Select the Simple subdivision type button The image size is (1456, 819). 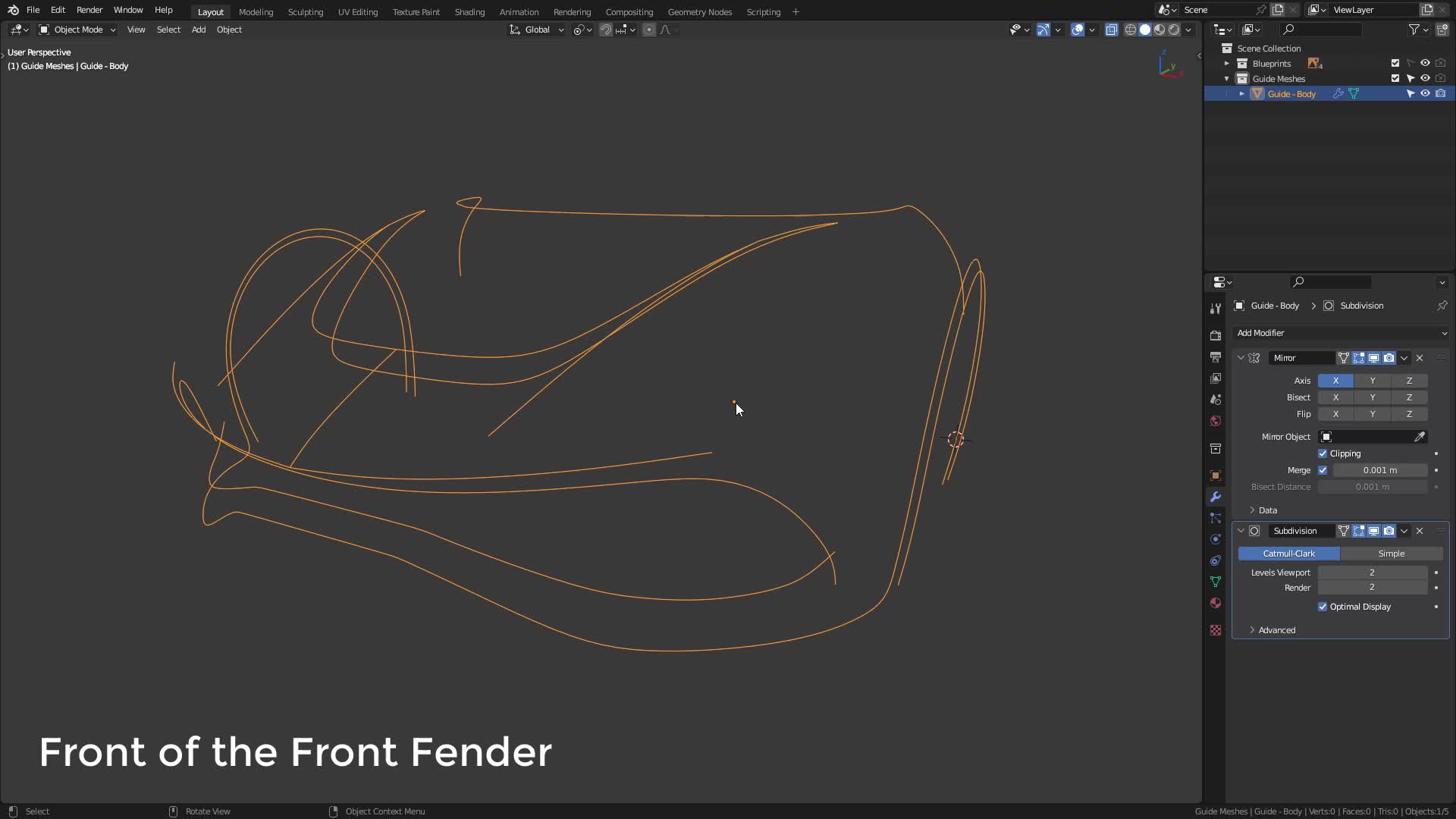click(1392, 554)
